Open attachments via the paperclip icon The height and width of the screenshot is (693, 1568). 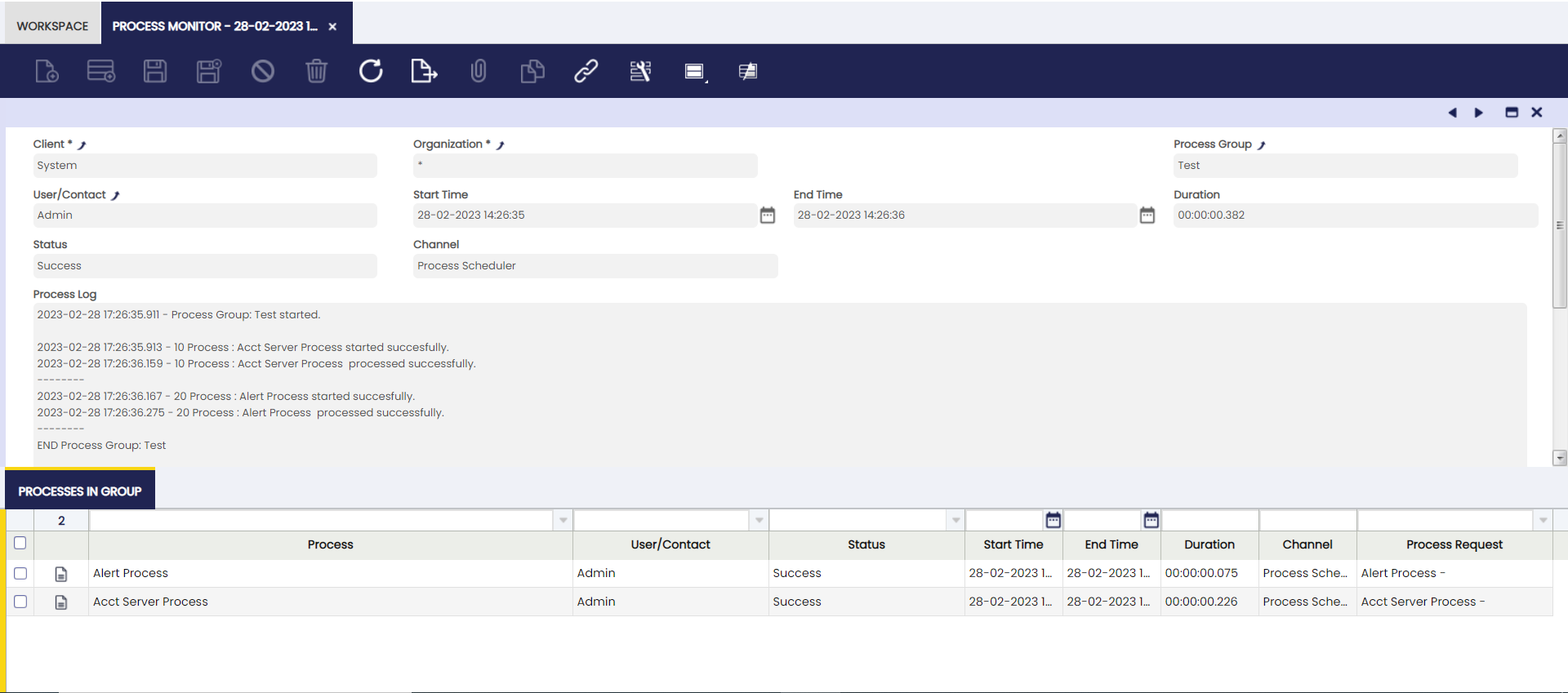click(479, 71)
